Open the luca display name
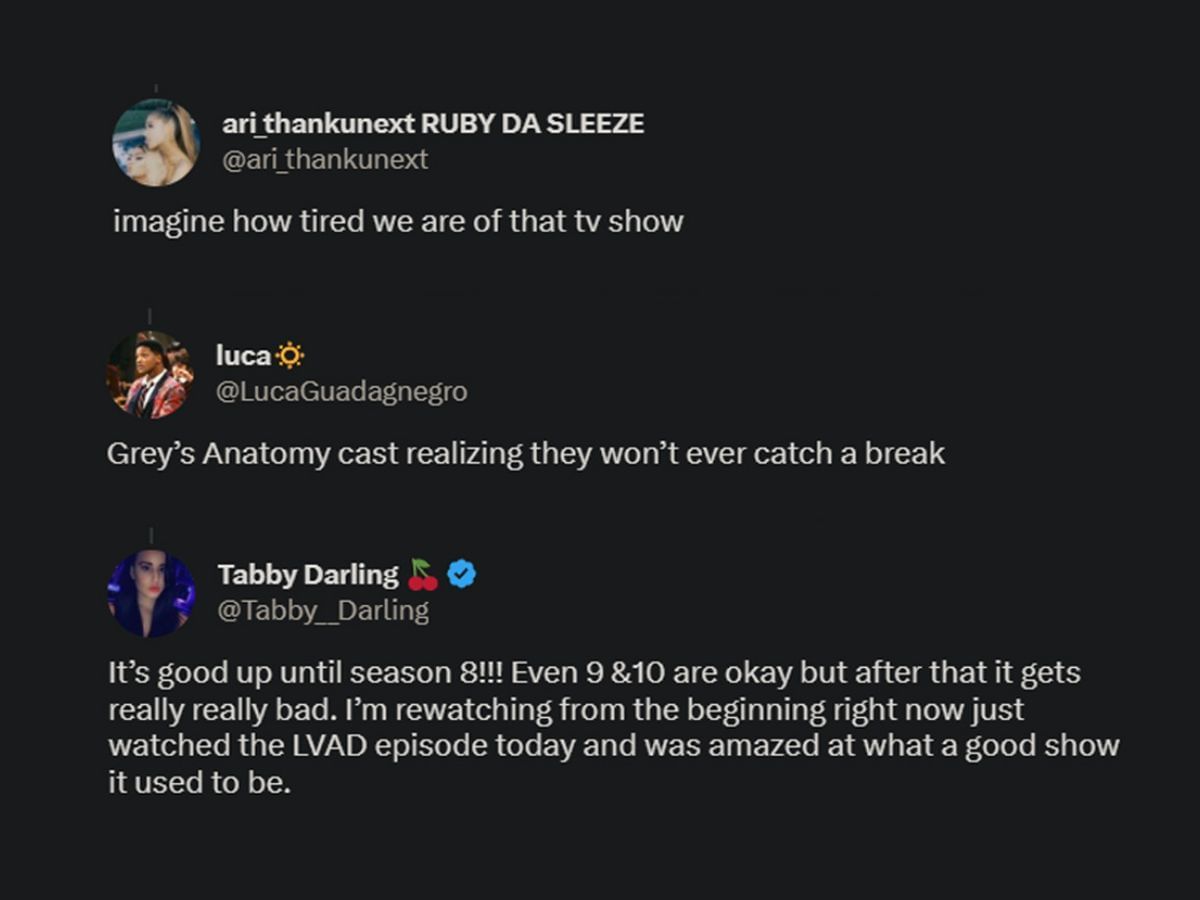Viewport: 1200px width, 900px height. (x=243, y=355)
